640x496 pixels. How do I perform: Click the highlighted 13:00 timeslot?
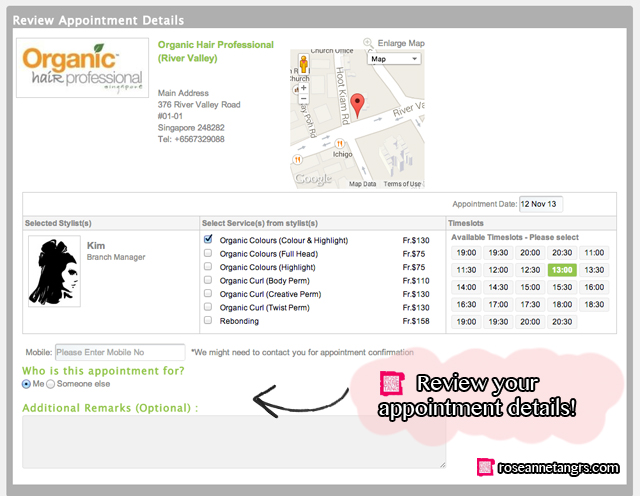tap(562, 270)
